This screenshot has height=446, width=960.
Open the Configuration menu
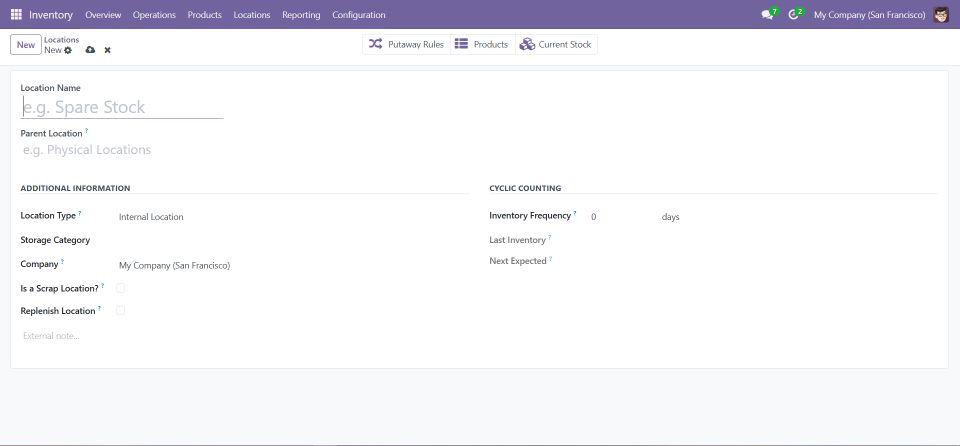click(358, 15)
